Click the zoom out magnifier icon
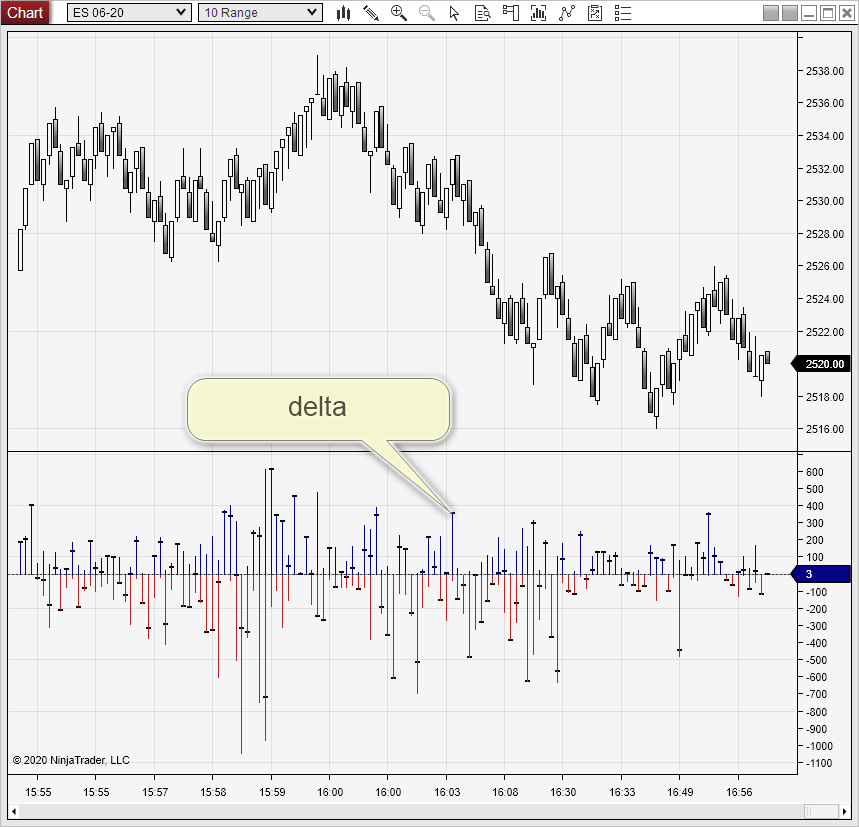The width and height of the screenshot is (859, 827). coord(427,13)
